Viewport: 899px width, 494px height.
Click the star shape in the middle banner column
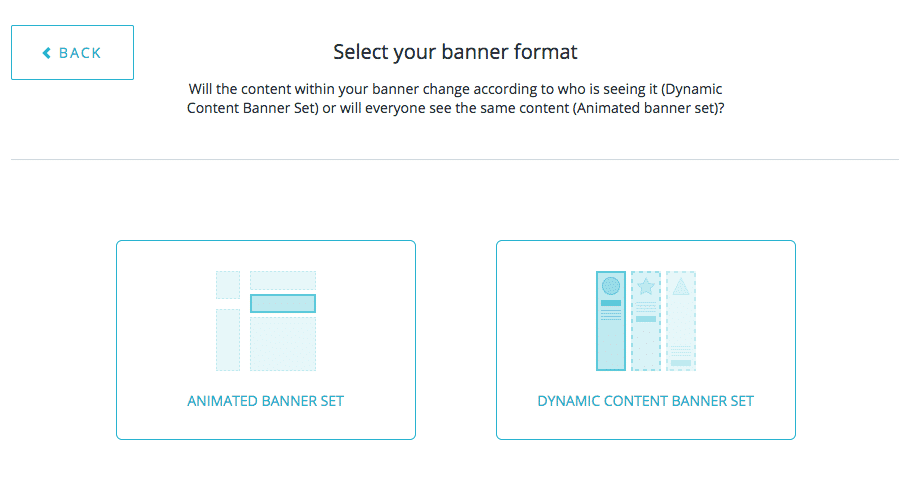[646, 287]
